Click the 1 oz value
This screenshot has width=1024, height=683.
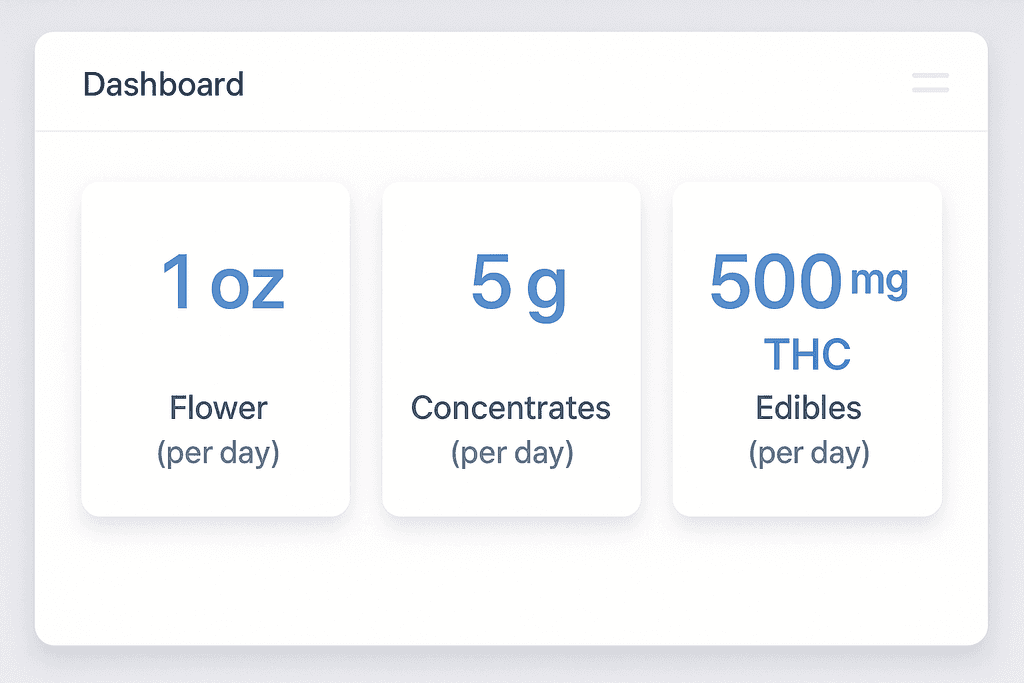(222, 282)
